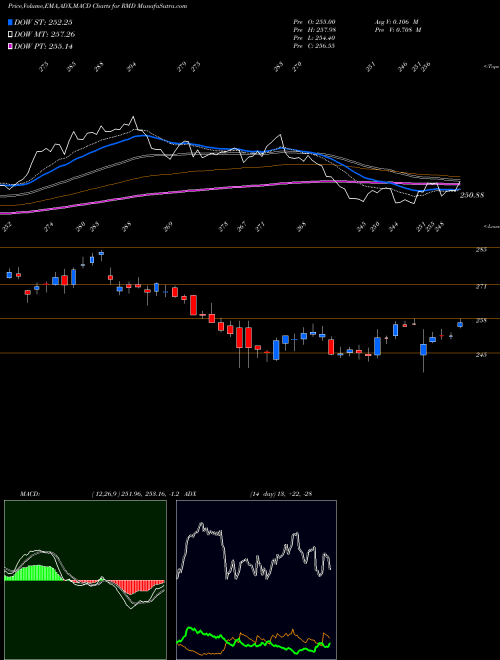Click the '<Tops' label beside the chart
This screenshot has width=500, height=660.
coord(491,67)
